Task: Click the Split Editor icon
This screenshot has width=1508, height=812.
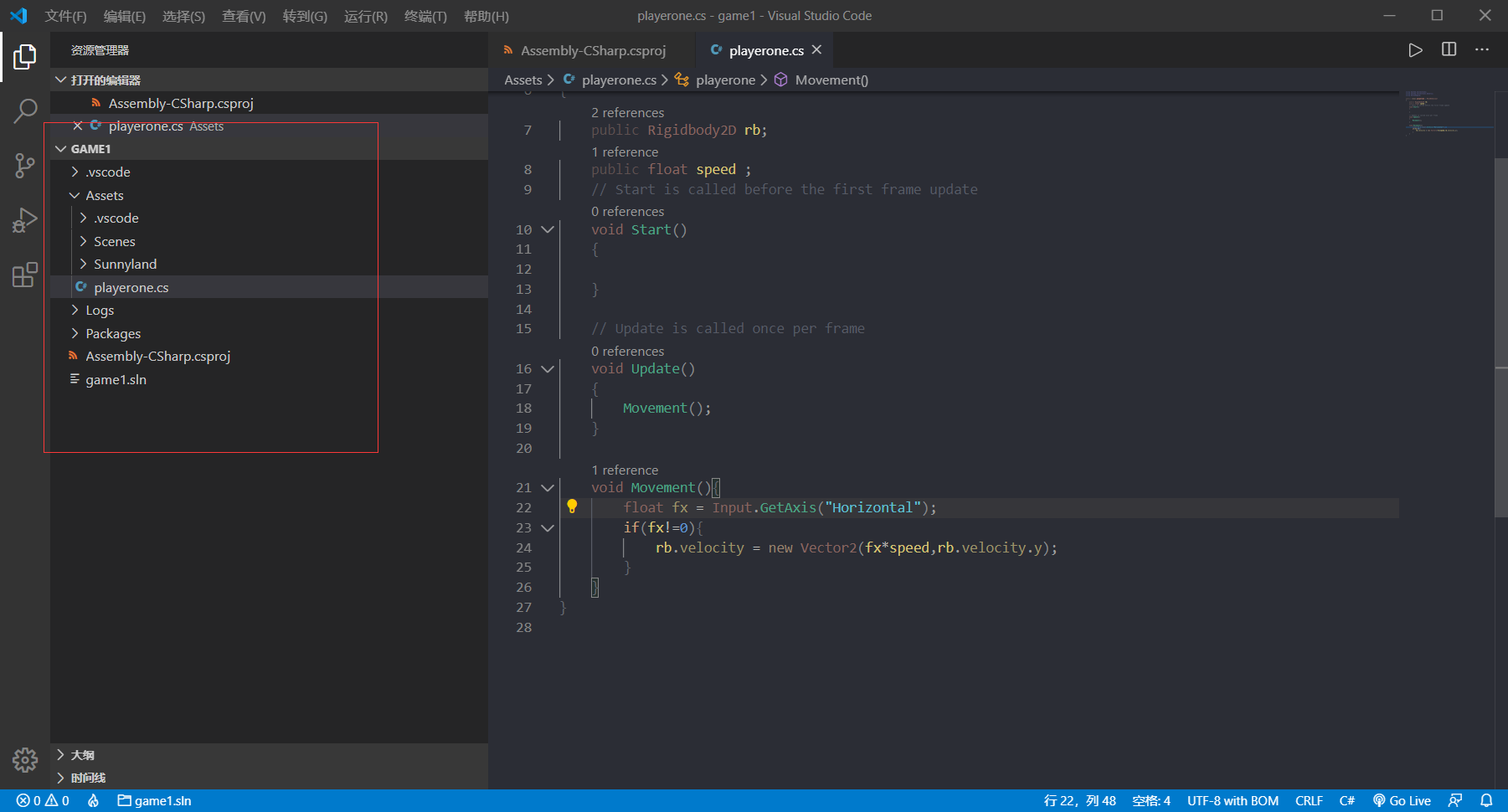Action: (1449, 49)
